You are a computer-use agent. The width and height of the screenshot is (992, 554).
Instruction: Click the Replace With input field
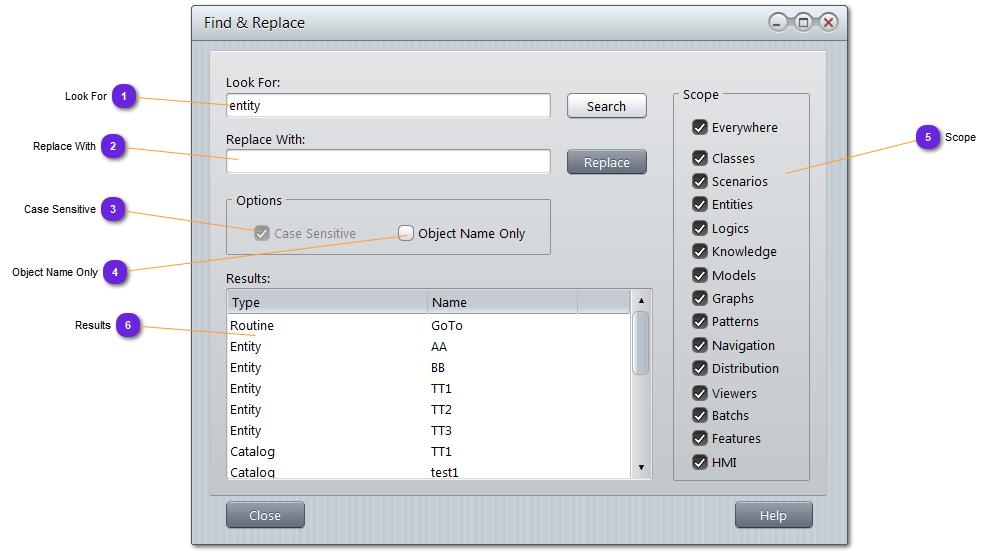coord(388,161)
